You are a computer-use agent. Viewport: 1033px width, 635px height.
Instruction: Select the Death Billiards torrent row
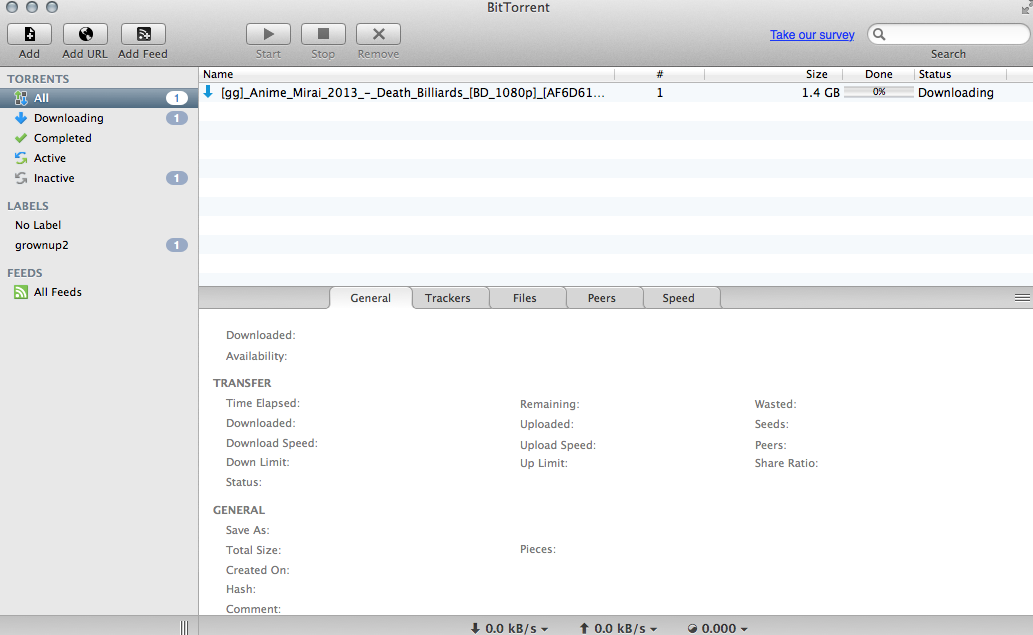(616, 93)
